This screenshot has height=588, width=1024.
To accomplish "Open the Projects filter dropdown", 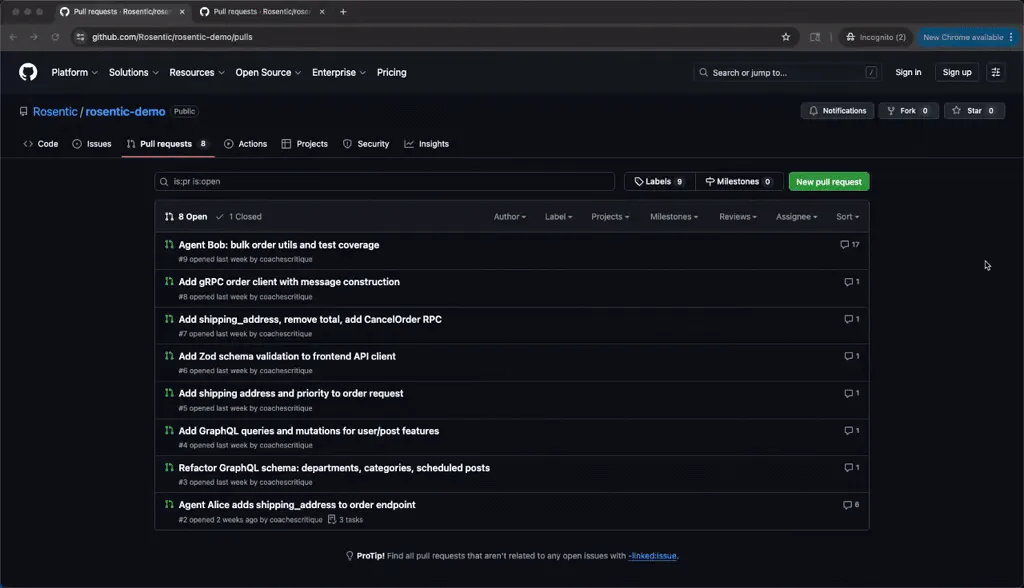I will [x=610, y=217].
